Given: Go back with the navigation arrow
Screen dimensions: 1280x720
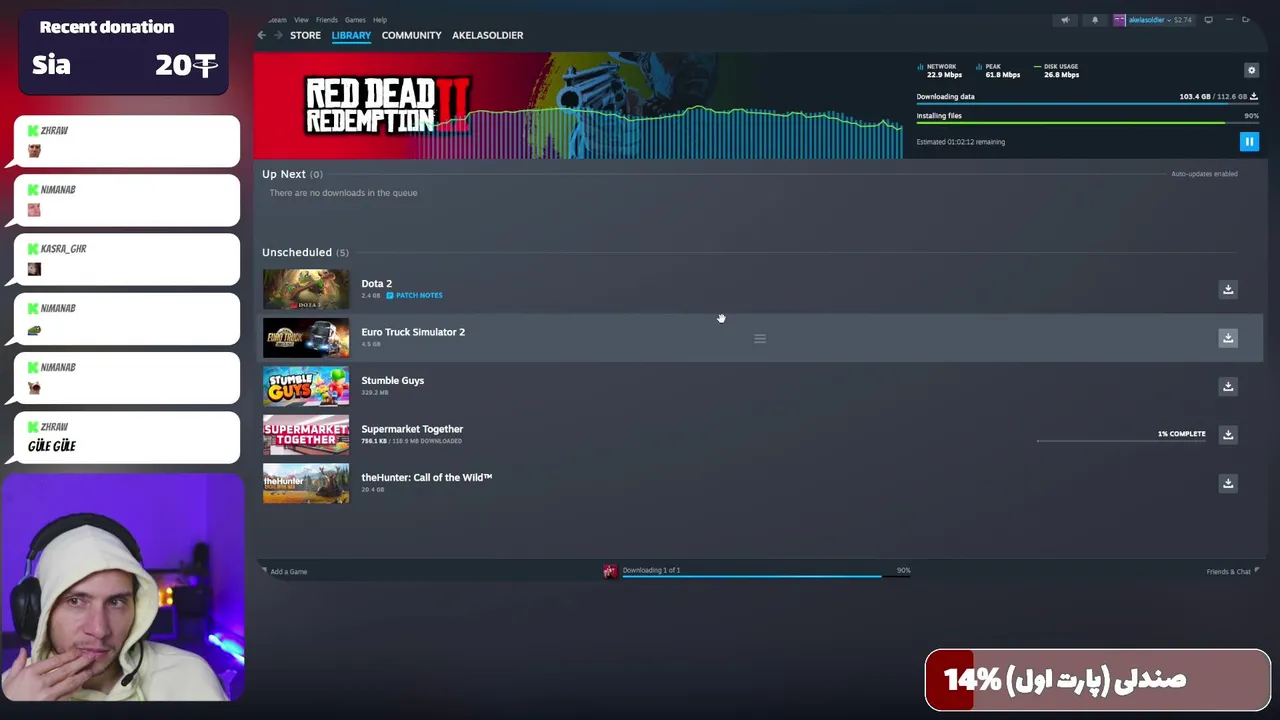Looking at the screenshot, I should tap(262, 35).
